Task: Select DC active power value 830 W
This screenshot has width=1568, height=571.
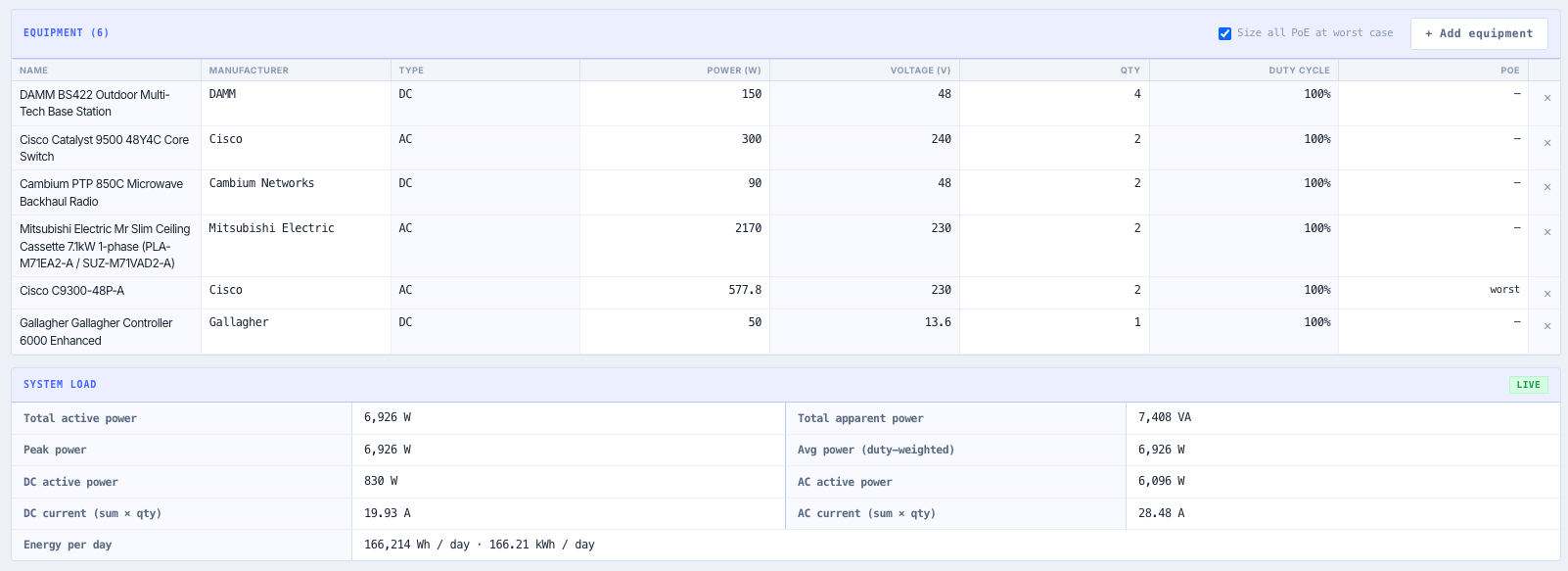Action: point(381,481)
